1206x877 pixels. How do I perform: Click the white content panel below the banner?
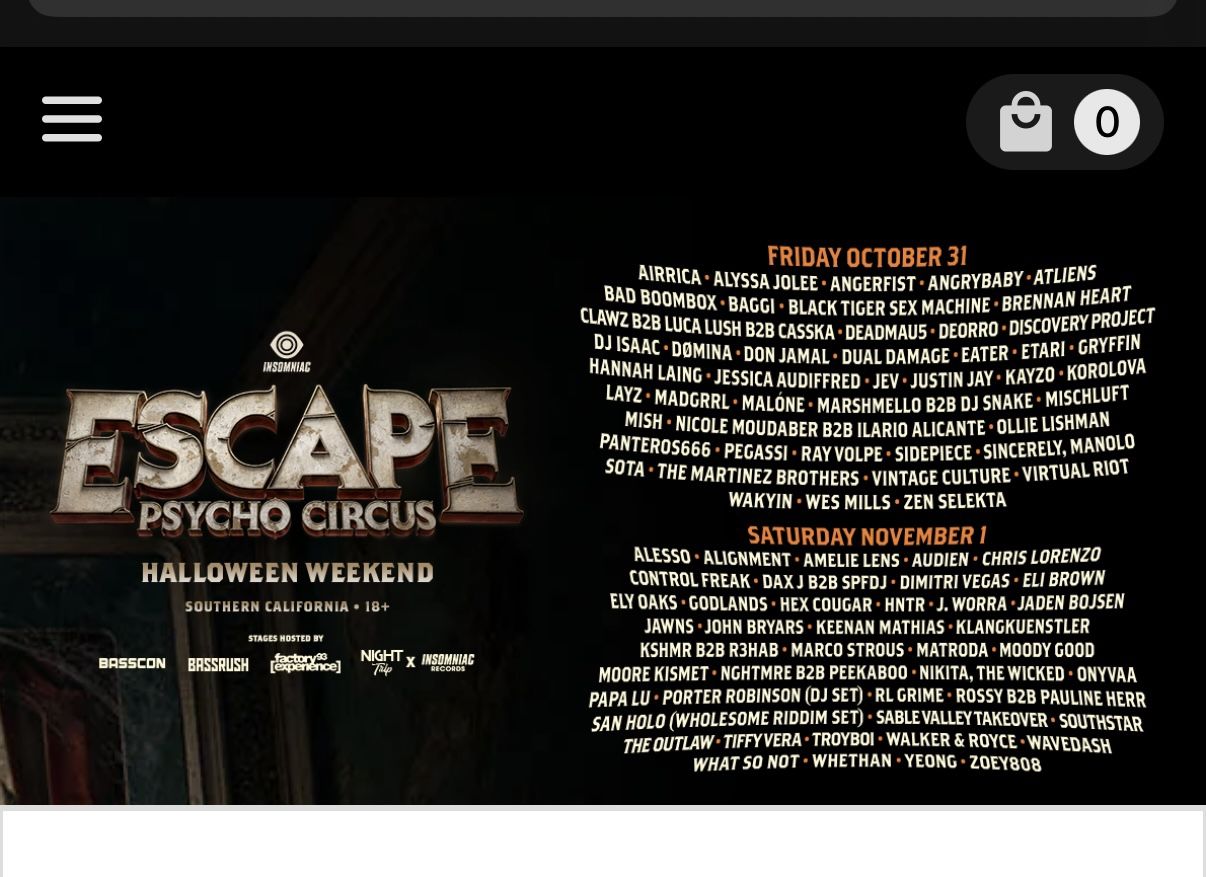pos(603,843)
